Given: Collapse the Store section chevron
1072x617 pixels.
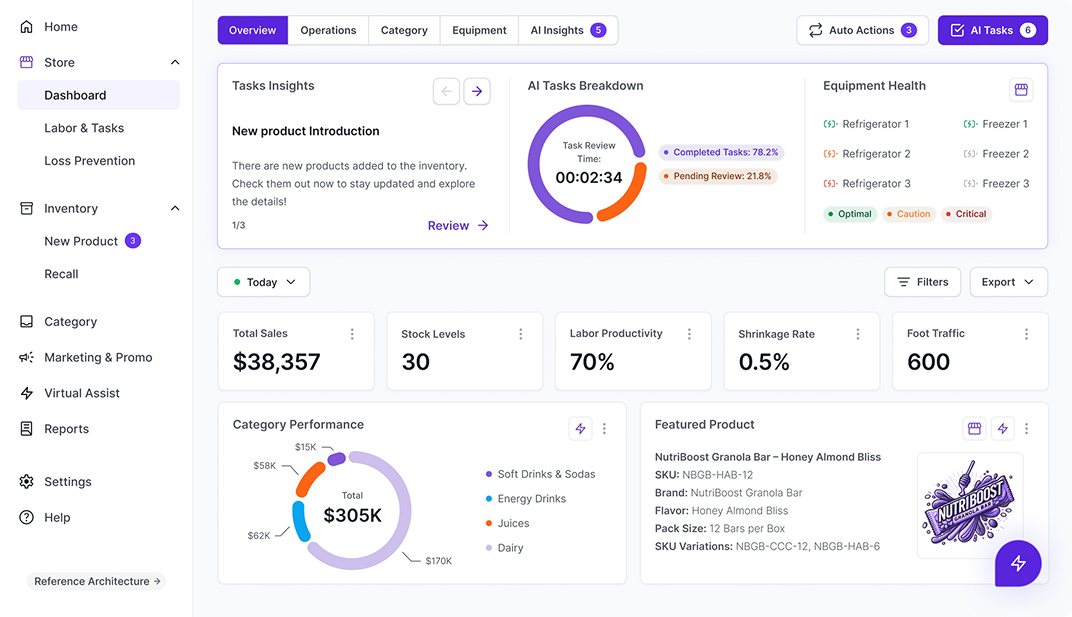Looking at the screenshot, I should tap(175, 62).
